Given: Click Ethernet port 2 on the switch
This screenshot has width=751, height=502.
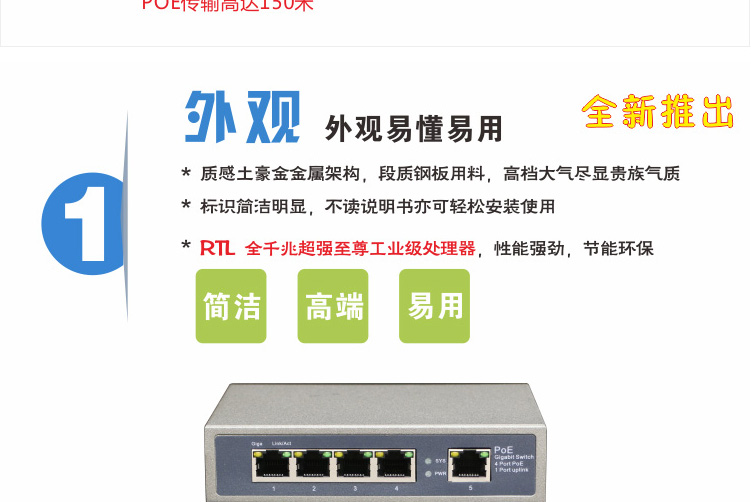Looking at the screenshot, I should pos(314,465).
